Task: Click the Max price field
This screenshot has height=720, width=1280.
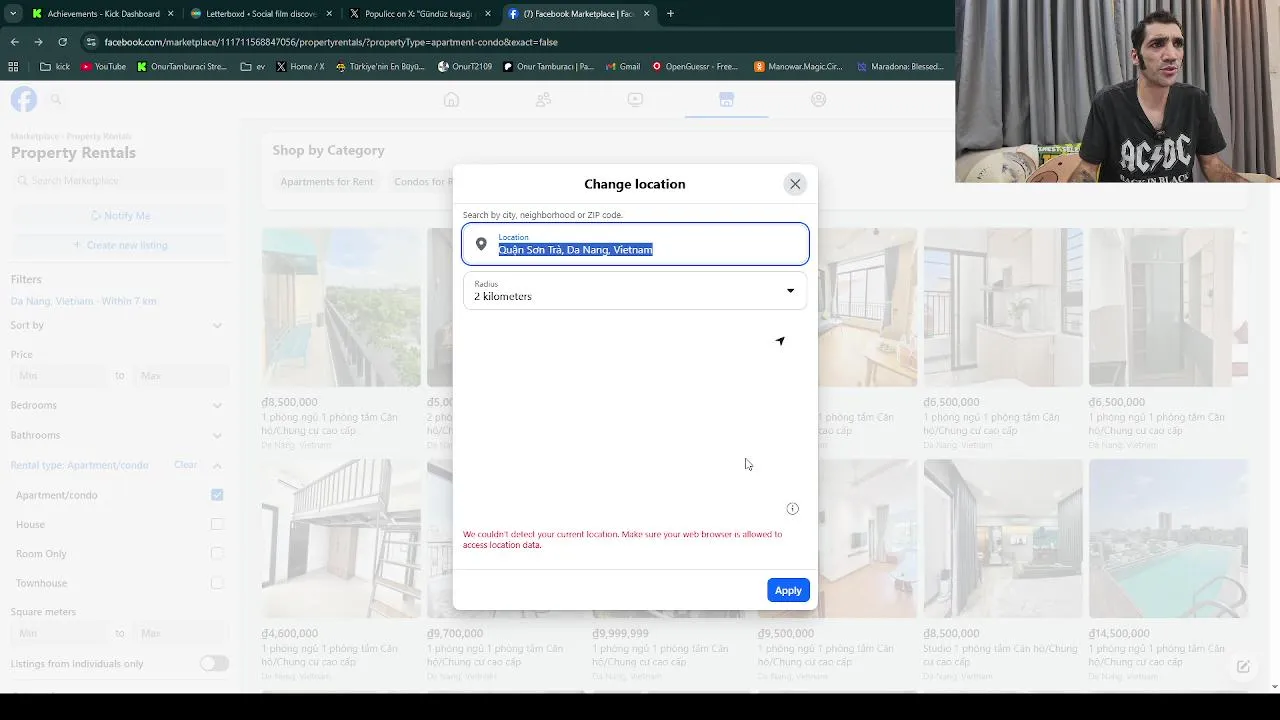Action: coord(181,376)
